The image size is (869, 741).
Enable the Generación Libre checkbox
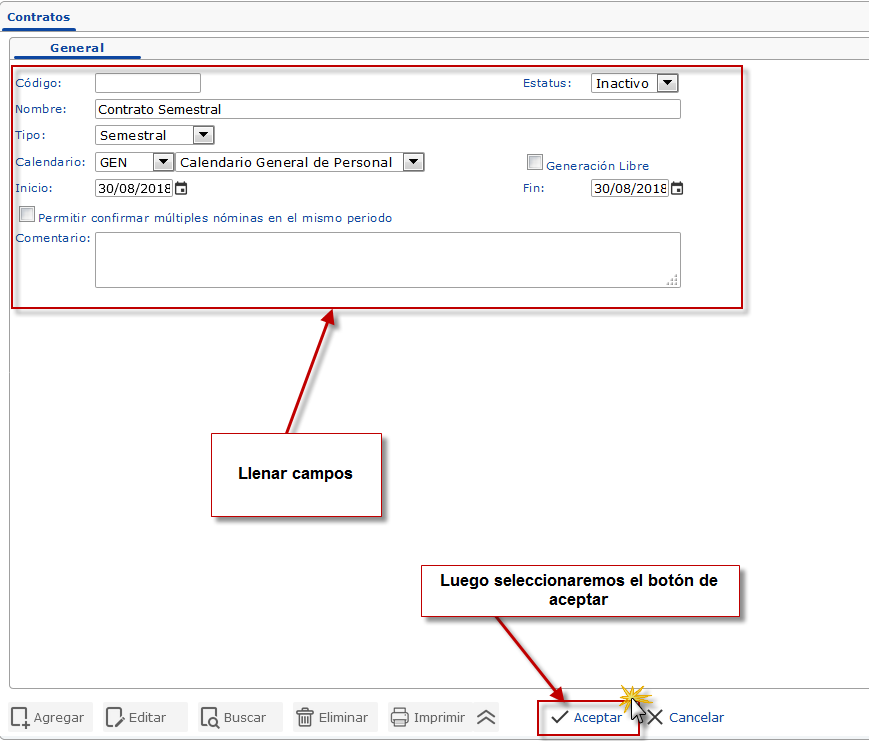point(534,162)
